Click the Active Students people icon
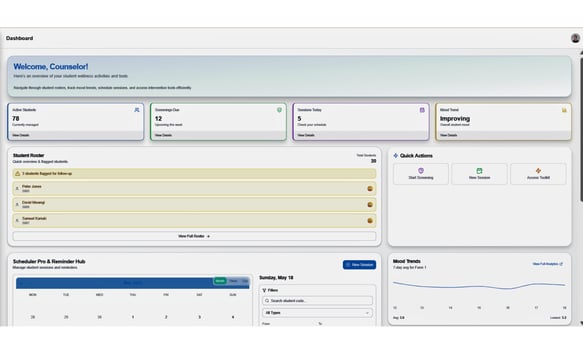This screenshot has width=583, height=360. 137,110
